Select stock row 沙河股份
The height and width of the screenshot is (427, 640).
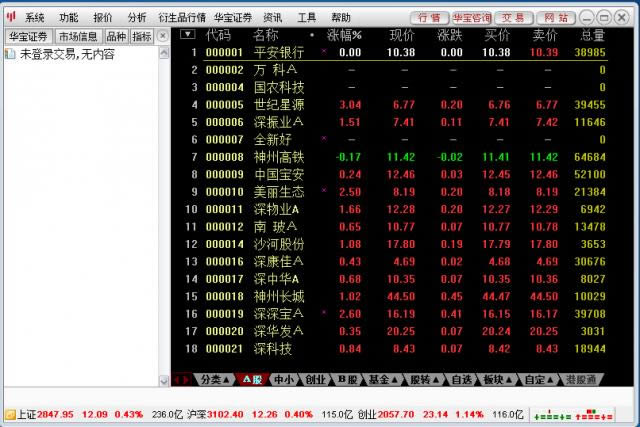tap(394, 244)
